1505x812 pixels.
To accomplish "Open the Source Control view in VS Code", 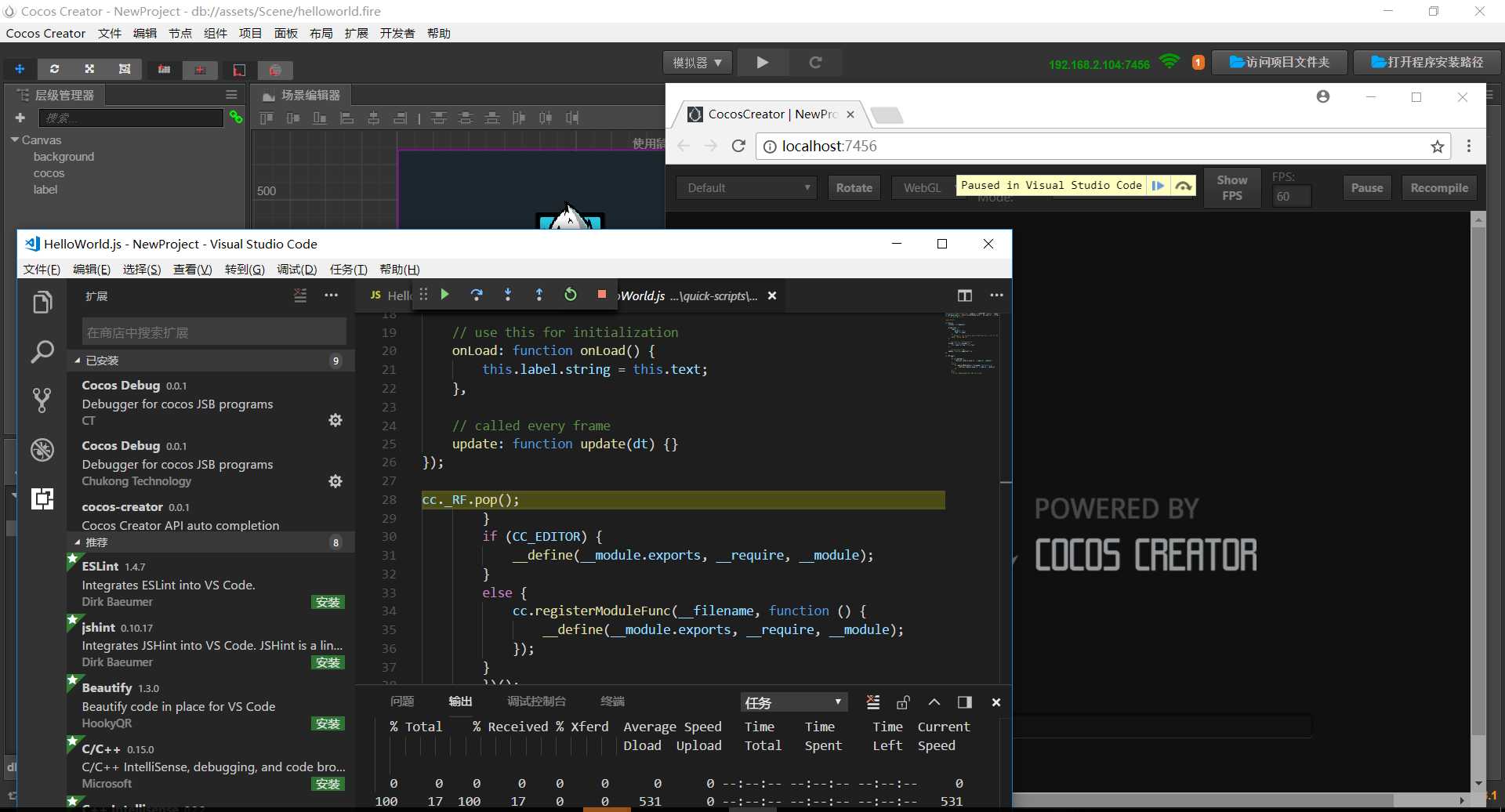I will click(42, 401).
